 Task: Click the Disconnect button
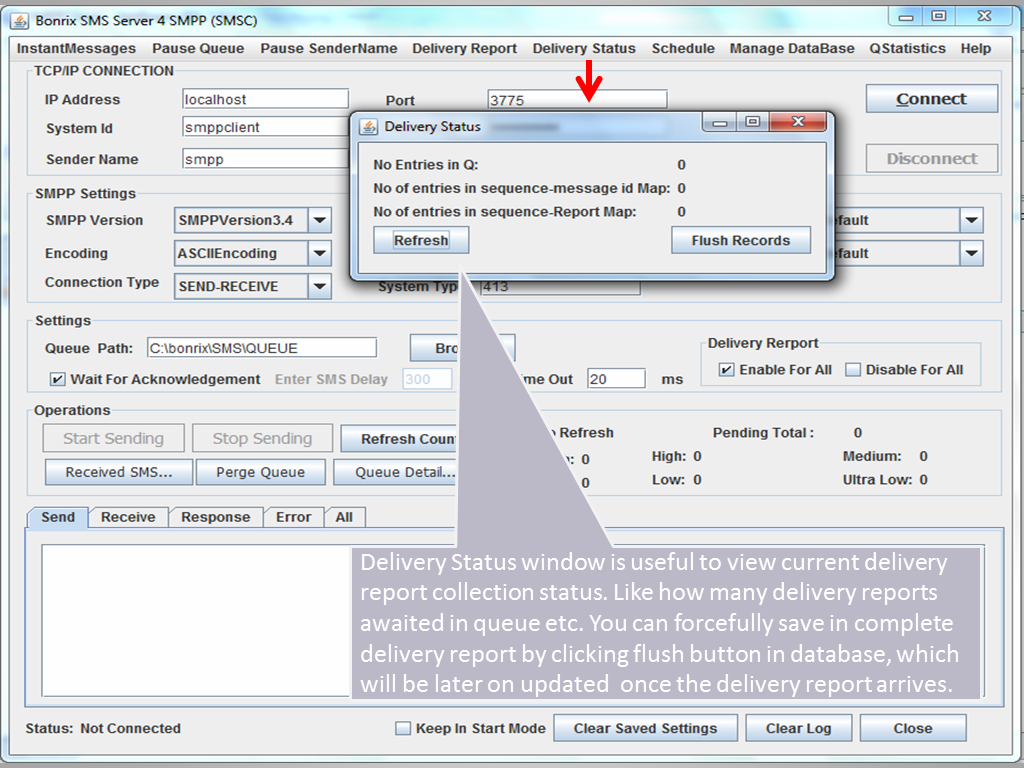[932, 159]
